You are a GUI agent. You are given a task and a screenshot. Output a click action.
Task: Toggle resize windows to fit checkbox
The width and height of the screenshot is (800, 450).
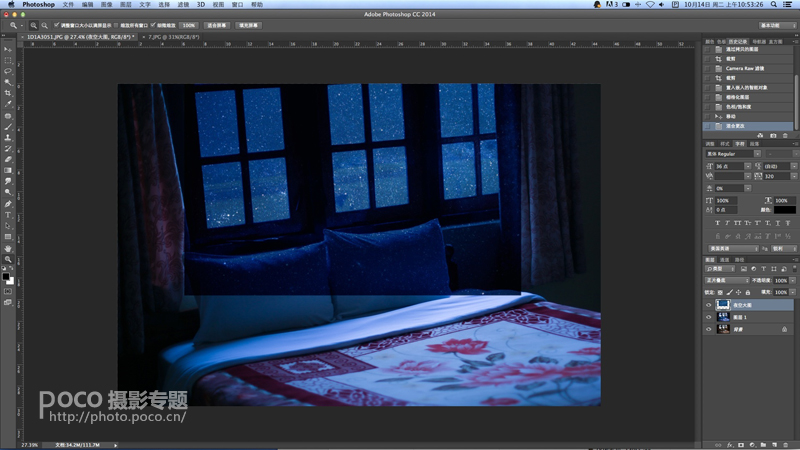pyautogui.click(x=56, y=25)
